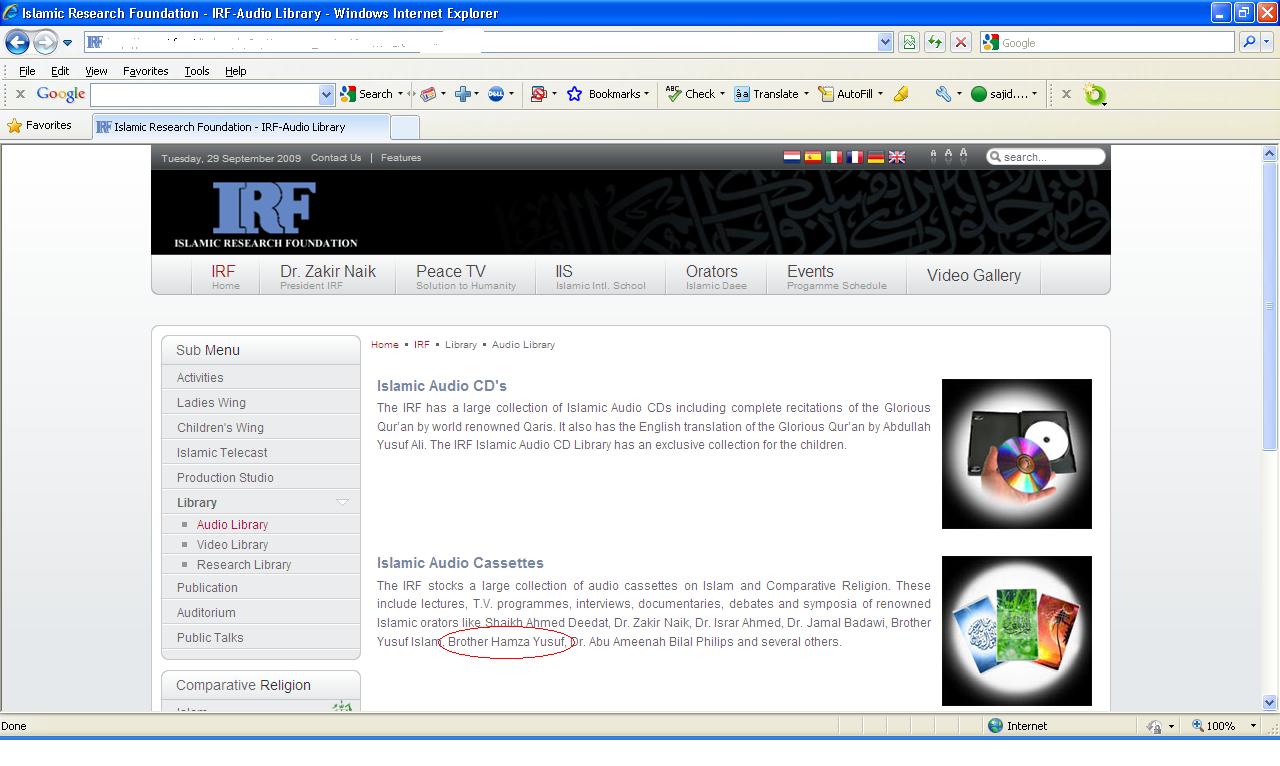Click the browser Back button

click(17, 42)
